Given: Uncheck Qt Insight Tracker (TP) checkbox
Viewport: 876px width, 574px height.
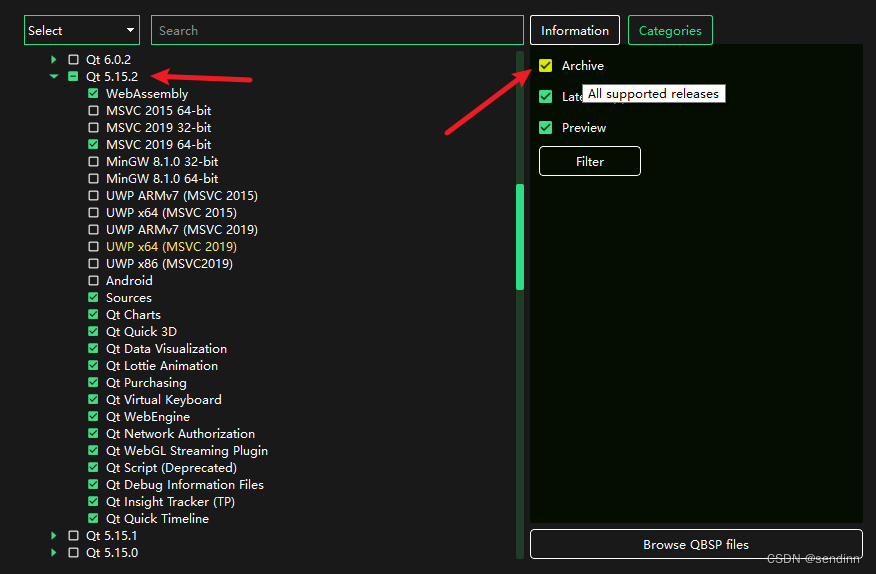Looking at the screenshot, I should click(93, 501).
